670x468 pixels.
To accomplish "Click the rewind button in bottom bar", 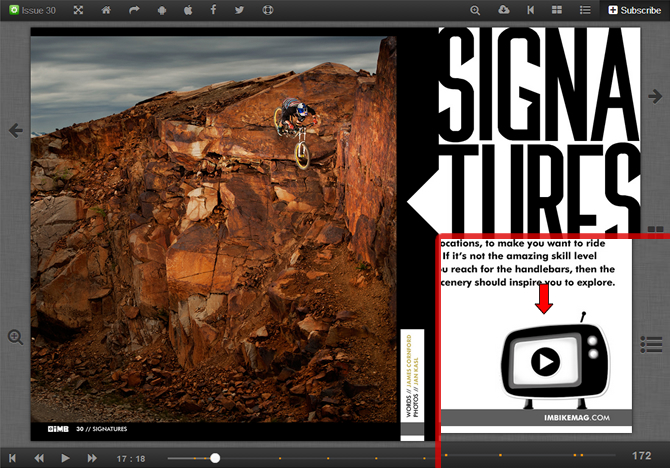I will pos(39,458).
